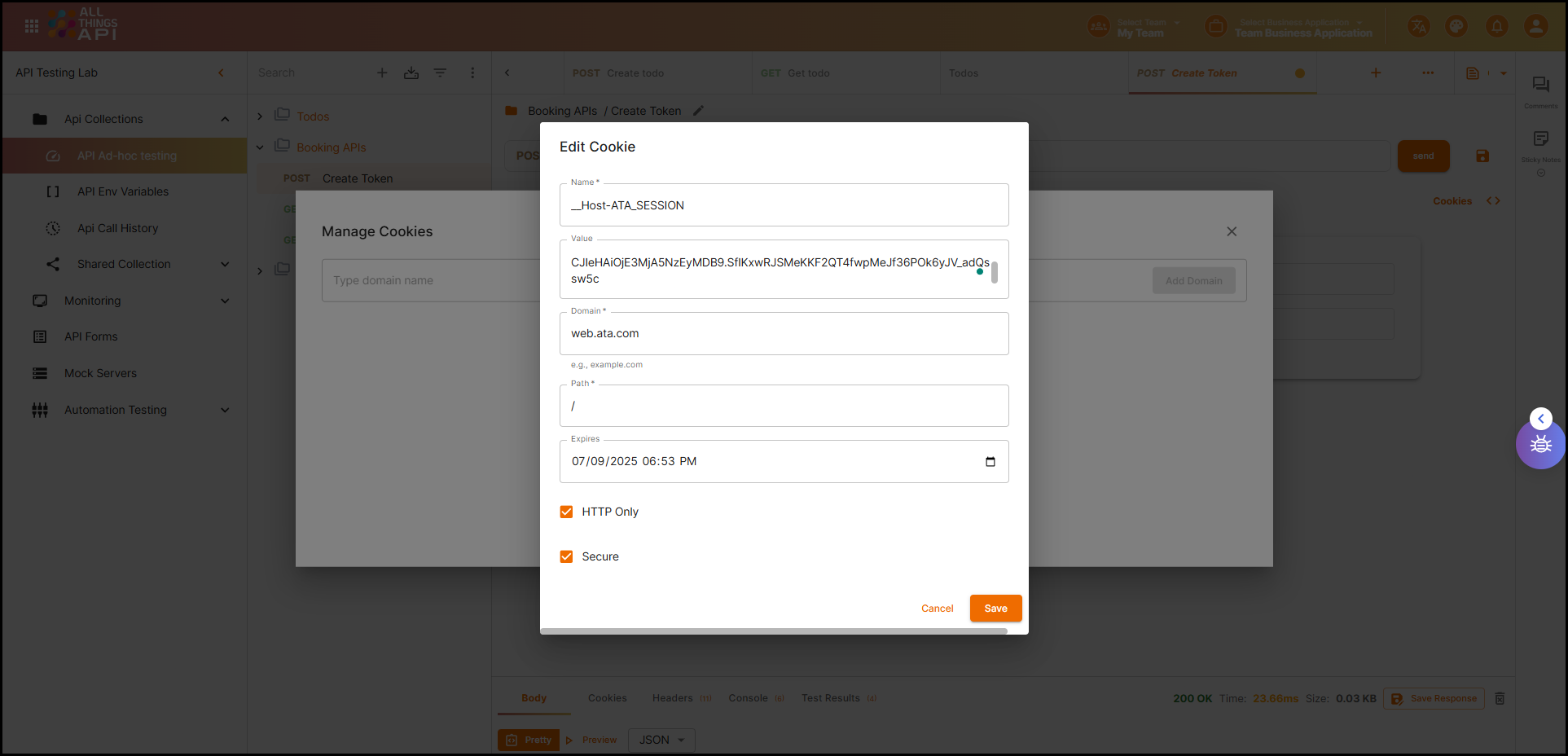
Task: Collapse the Api Collections section
Action: pyautogui.click(x=225, y=119)
